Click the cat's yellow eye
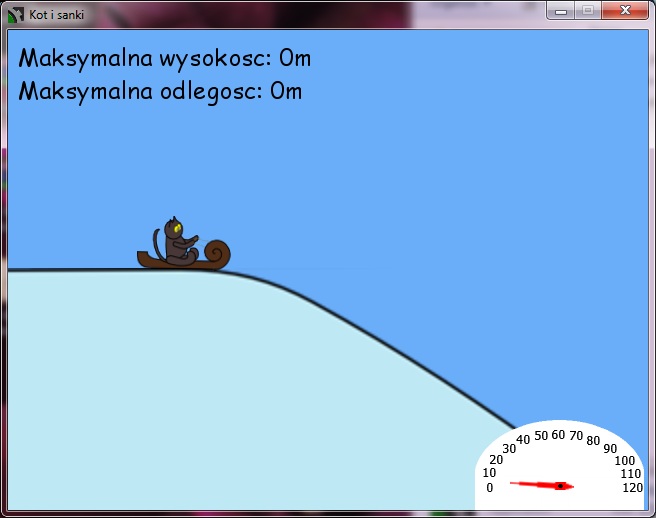Viewport: 656px width, 518px height. point(177,229)
